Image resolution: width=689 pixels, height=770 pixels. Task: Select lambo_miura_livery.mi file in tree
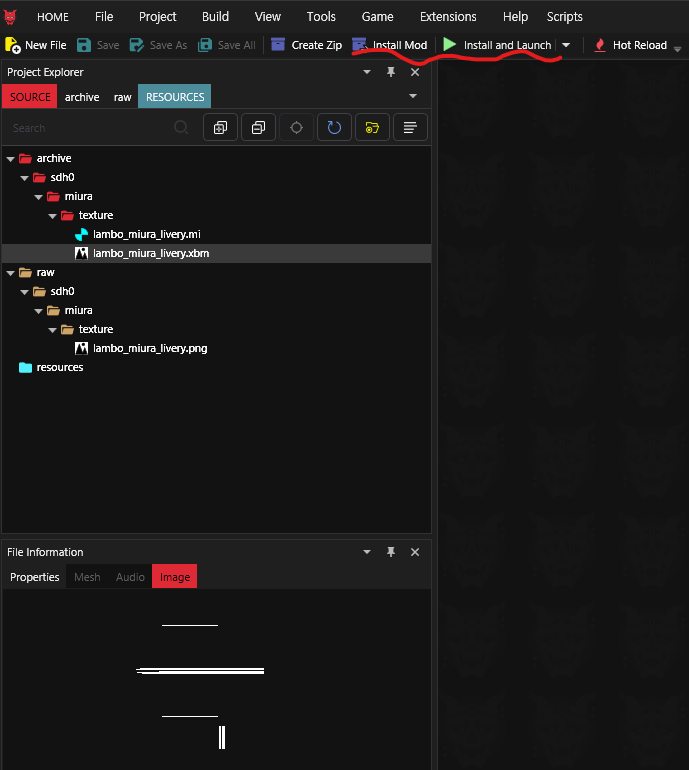(147, 234)
